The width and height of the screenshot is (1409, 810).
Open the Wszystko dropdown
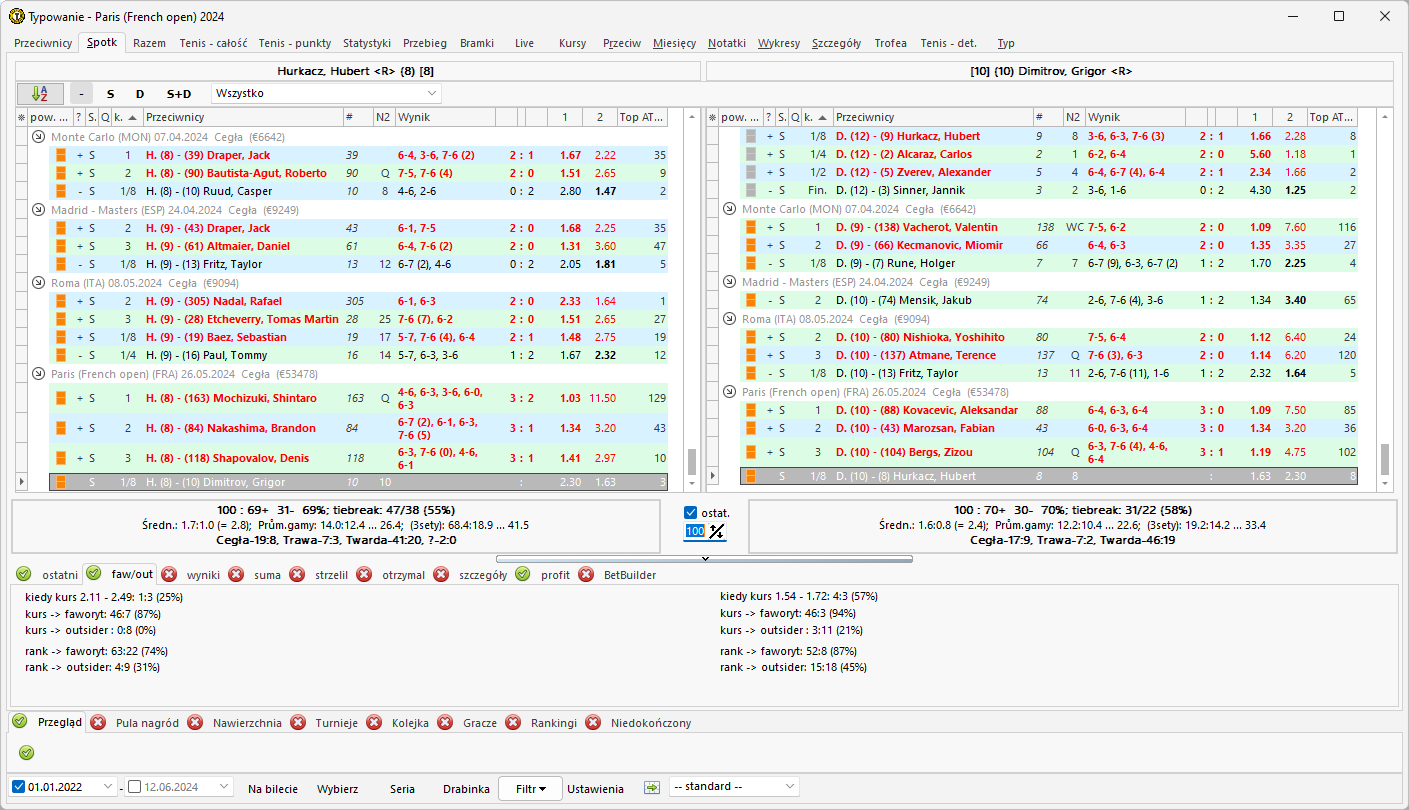click(326, 93)
